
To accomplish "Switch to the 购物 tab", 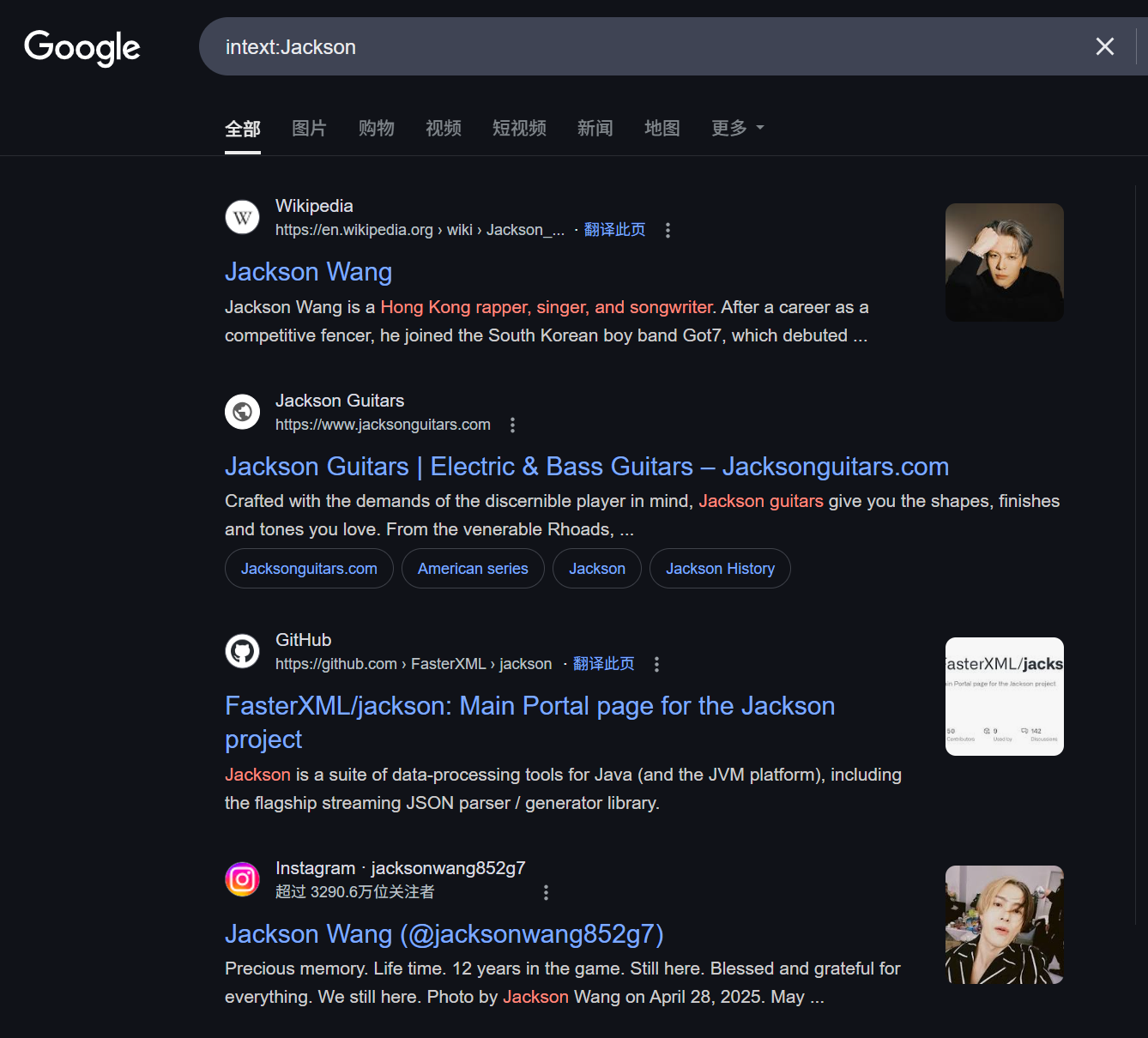I will (x=377, y=129).
